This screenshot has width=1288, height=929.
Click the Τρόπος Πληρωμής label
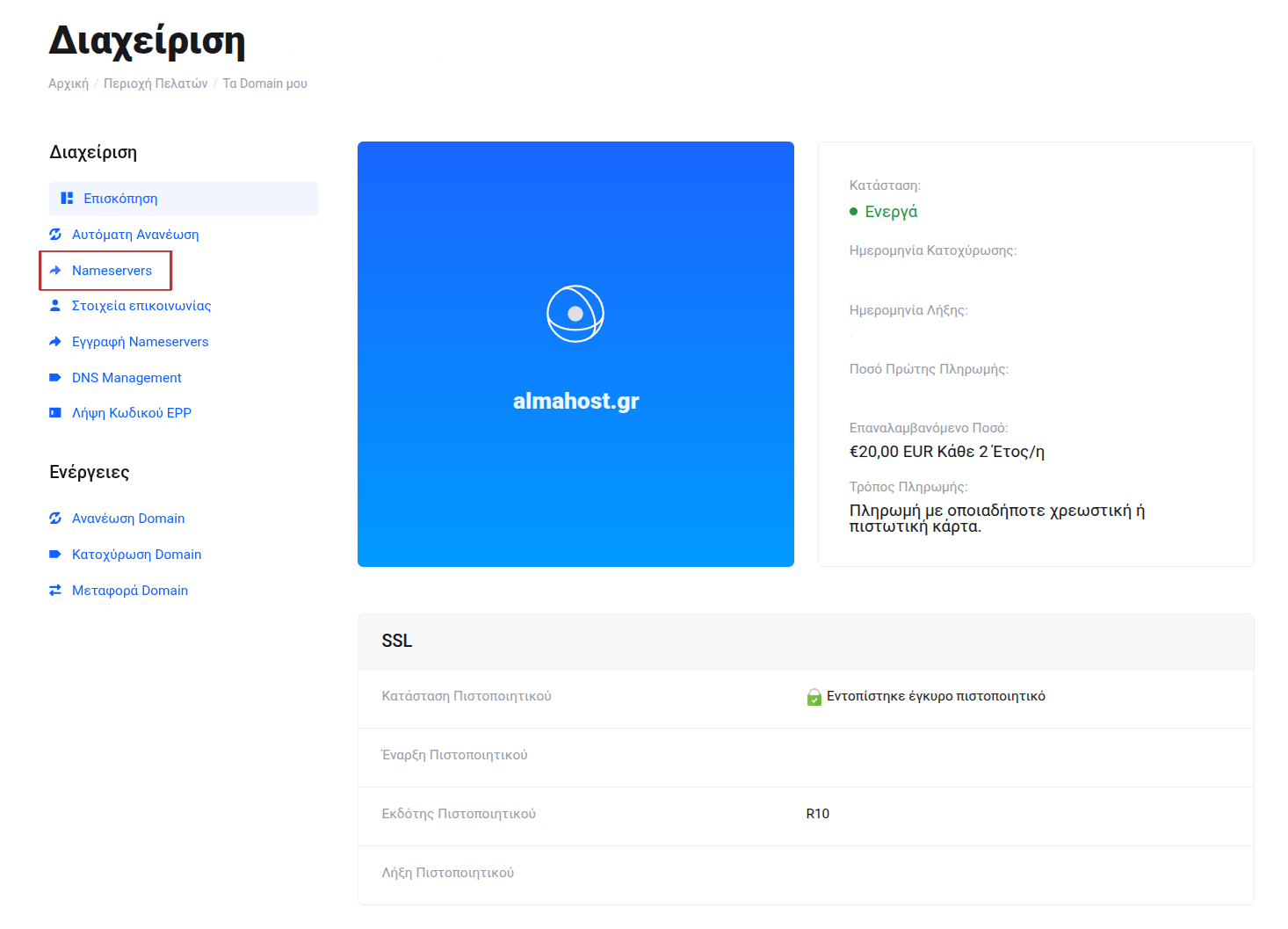tap(908, 487)
